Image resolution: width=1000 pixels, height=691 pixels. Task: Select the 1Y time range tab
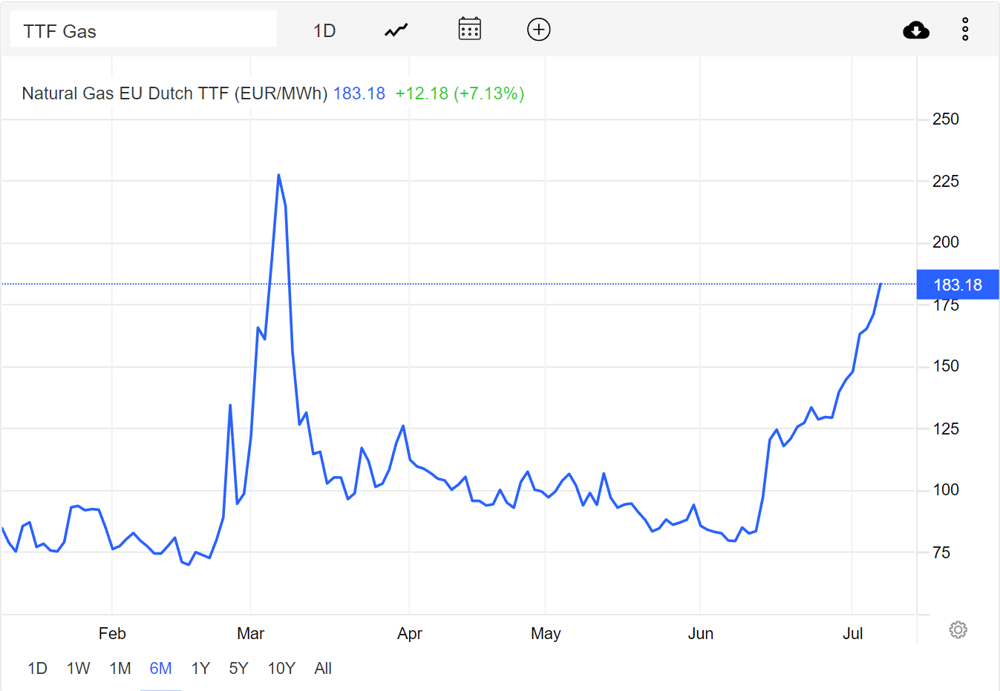pyautogui.click(x=201, y=668)
